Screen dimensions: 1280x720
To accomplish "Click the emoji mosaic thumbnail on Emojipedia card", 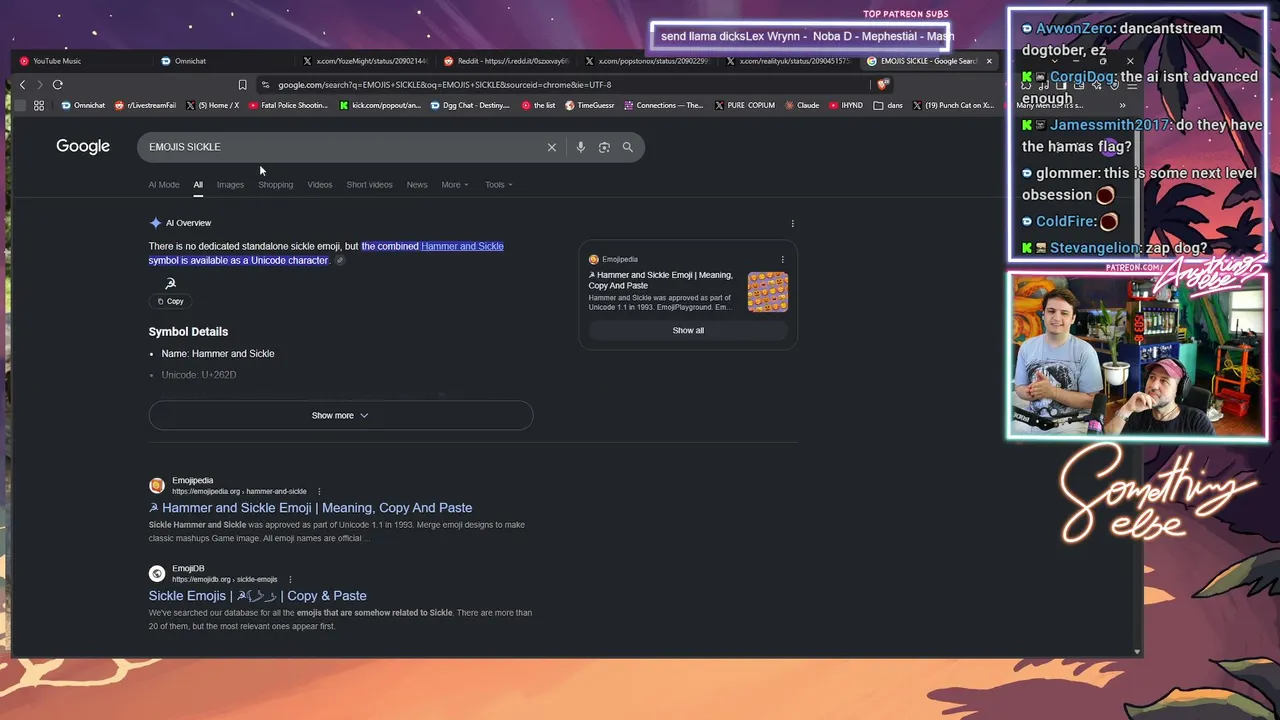I will click(768, 292).
